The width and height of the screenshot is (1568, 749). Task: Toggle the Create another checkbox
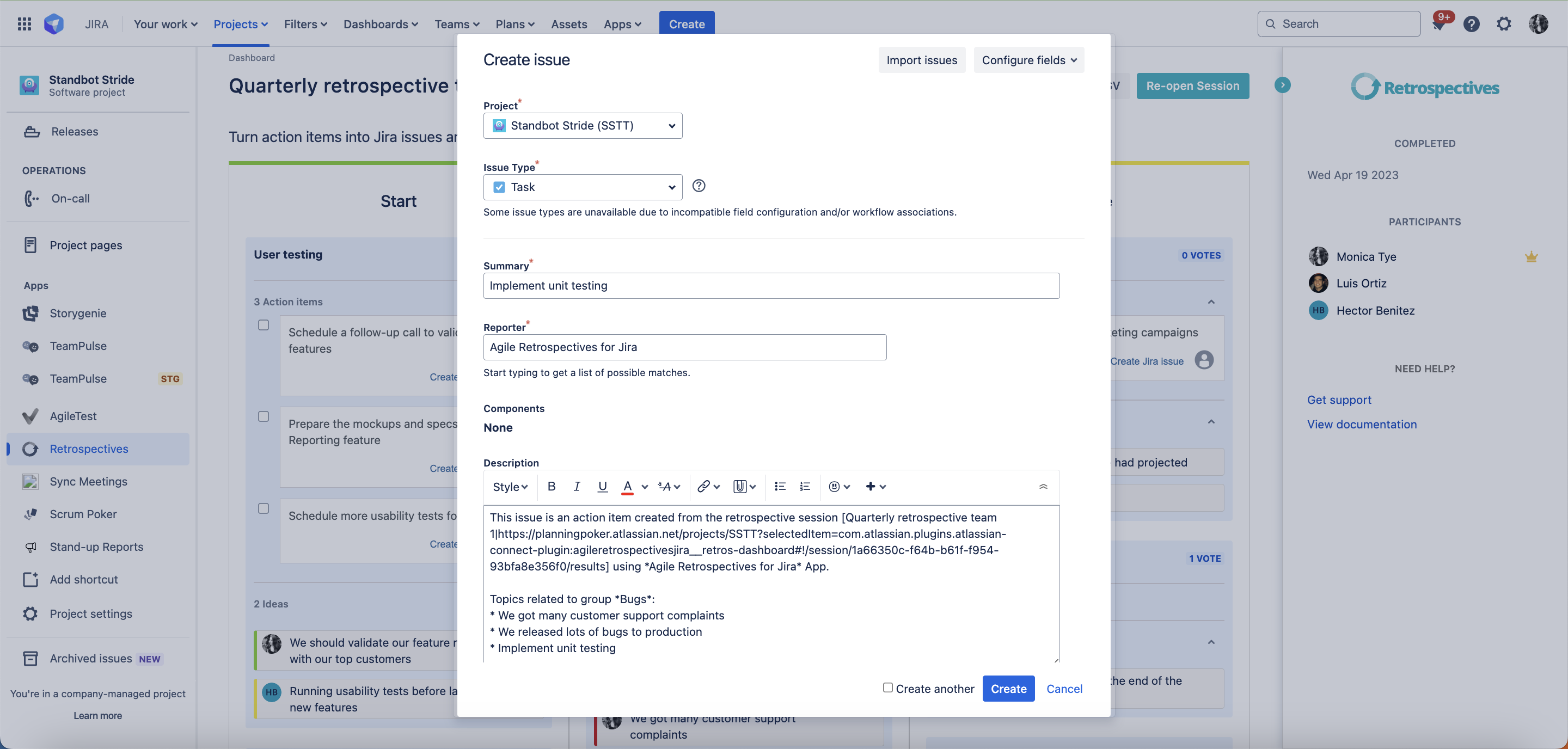pos(887,687)
